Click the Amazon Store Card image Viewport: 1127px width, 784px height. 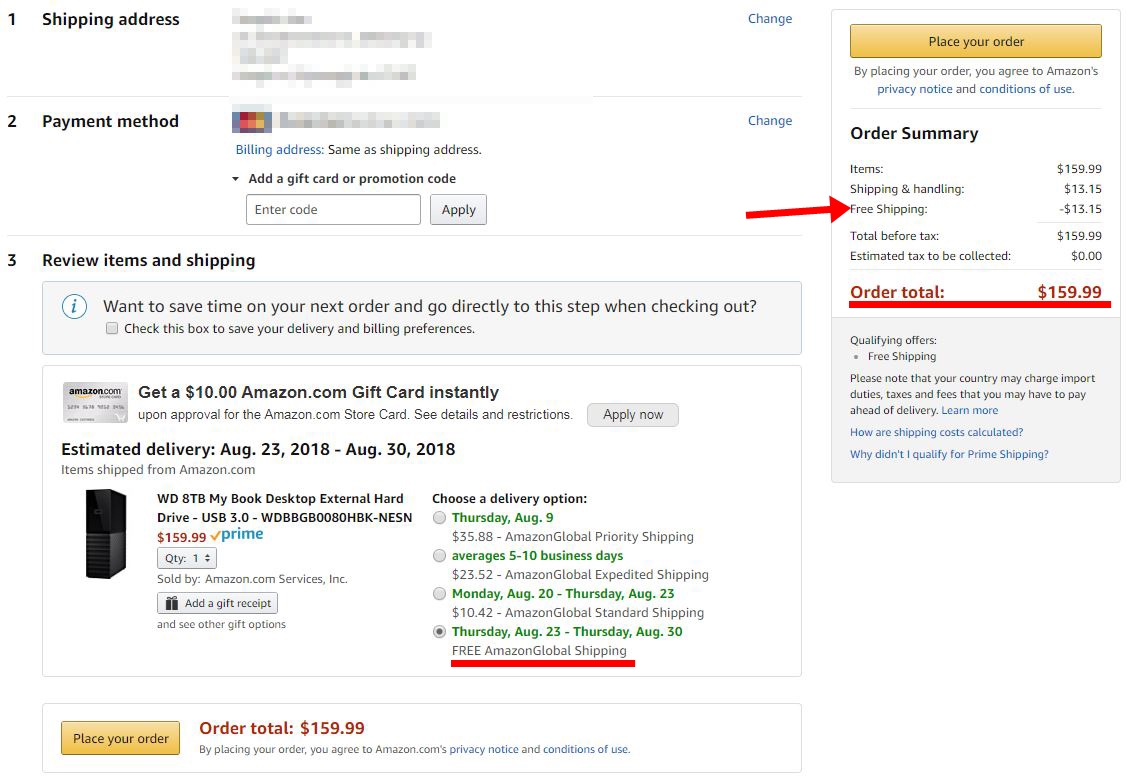tap(95, 402)
